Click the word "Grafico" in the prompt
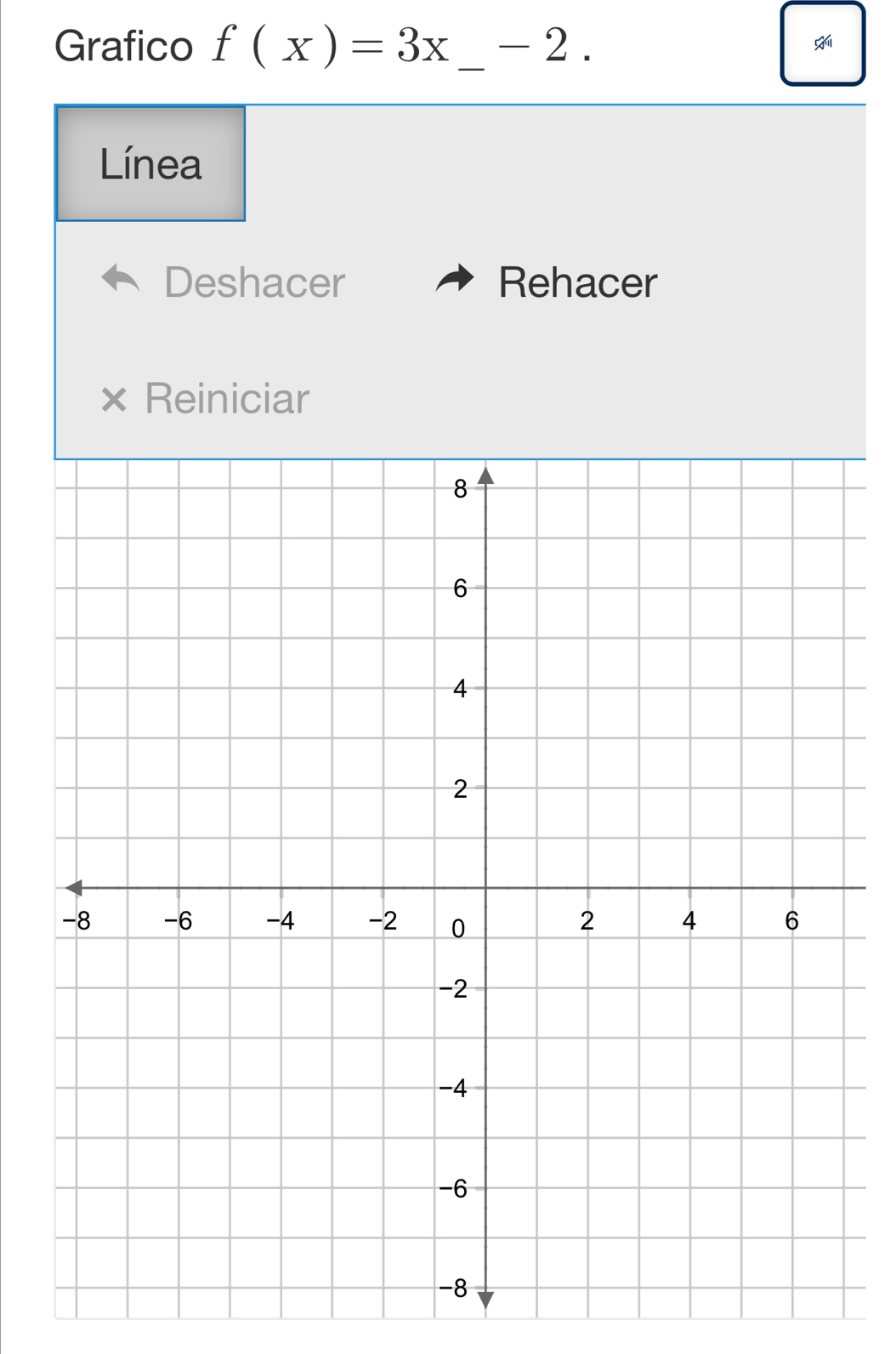Screen dimensions: 896x1354 click(x=124, y=46)
